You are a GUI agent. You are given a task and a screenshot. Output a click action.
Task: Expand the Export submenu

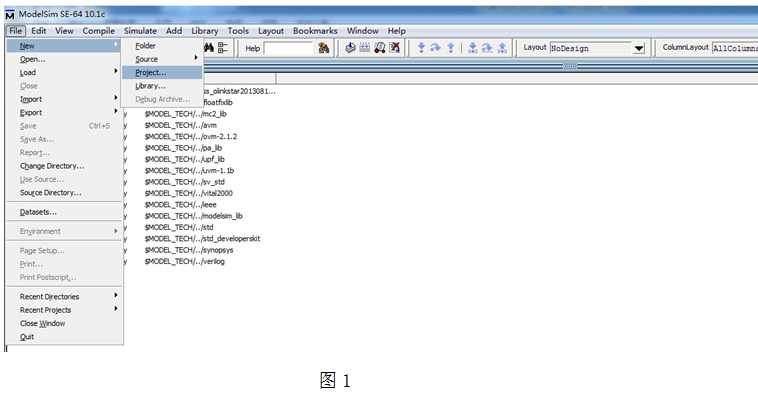tap(64, 112)
